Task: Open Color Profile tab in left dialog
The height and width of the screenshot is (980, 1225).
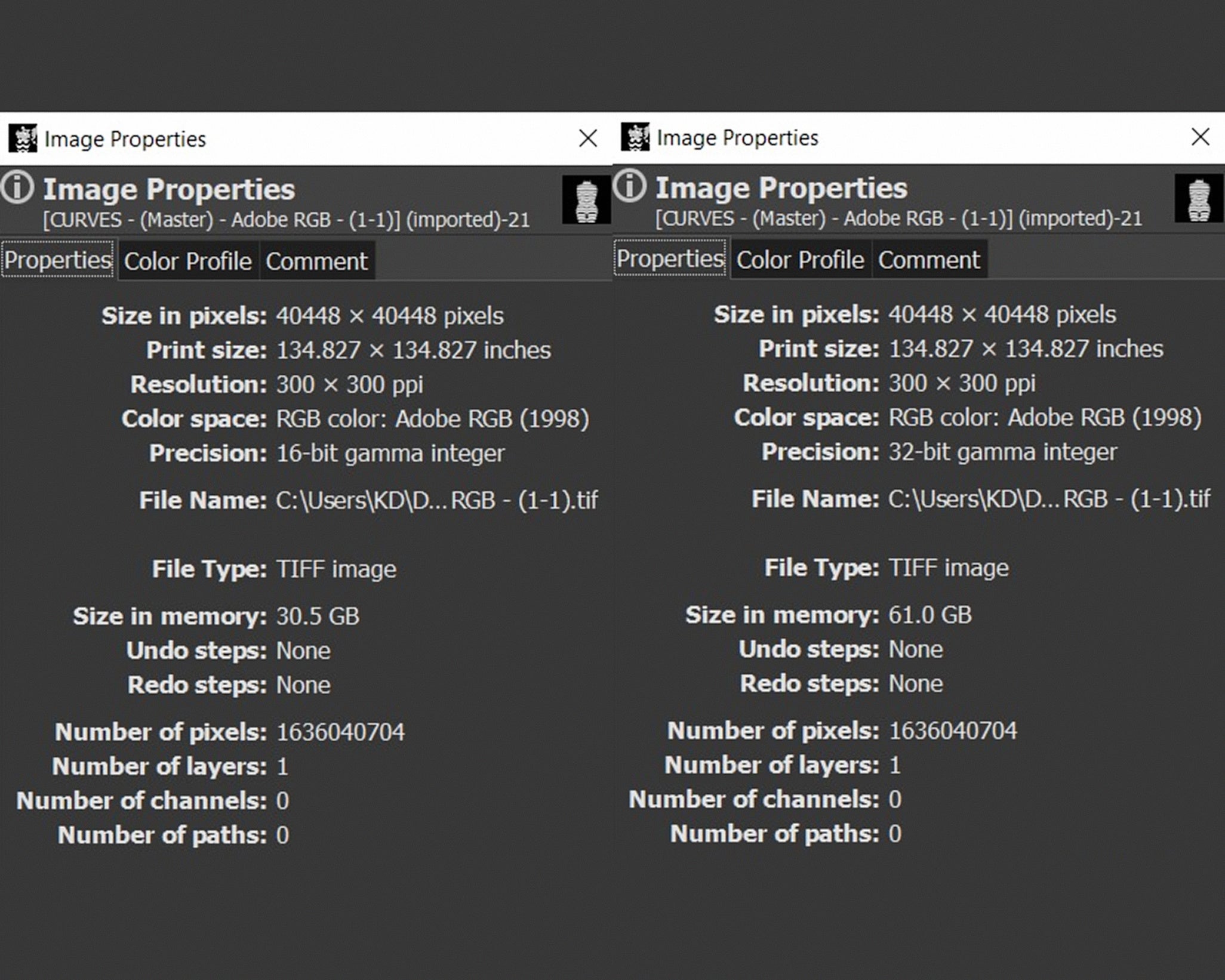Action: tap(187, 261)
